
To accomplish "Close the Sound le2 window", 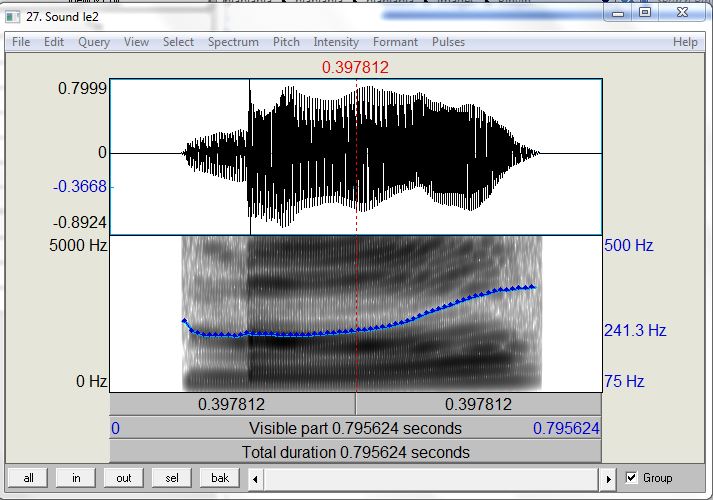I will (682, 13).
